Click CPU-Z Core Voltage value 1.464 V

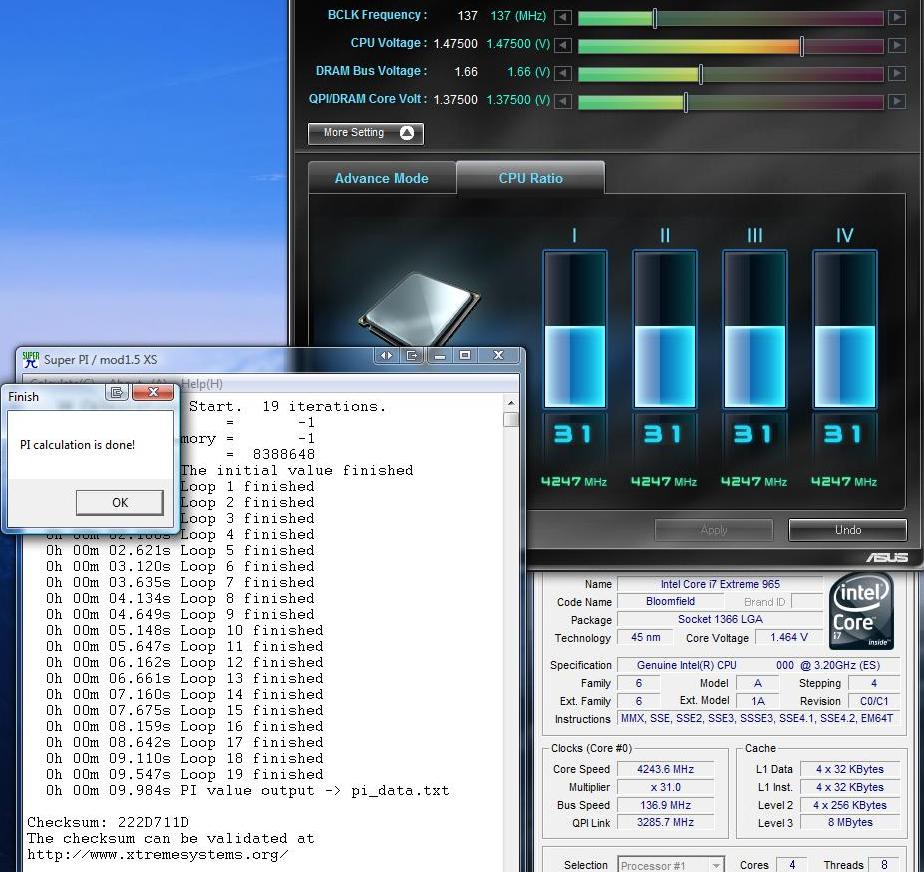(788, 637)
